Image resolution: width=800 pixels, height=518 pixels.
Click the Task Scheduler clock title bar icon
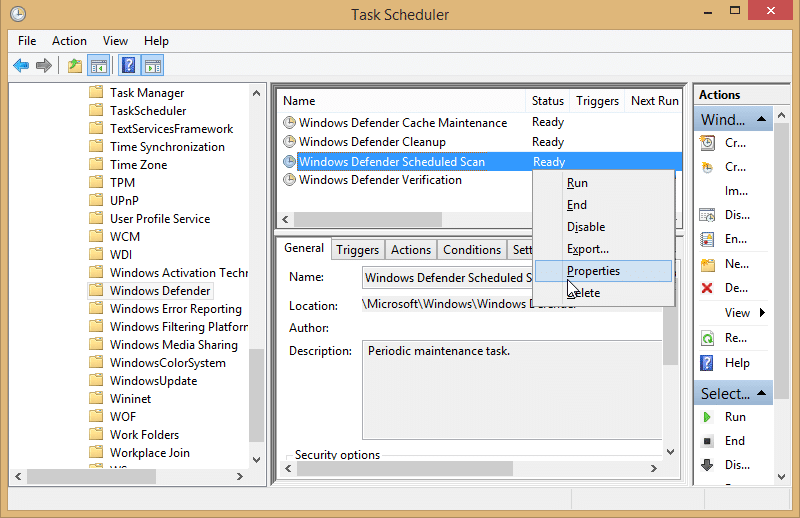[18, 14]
